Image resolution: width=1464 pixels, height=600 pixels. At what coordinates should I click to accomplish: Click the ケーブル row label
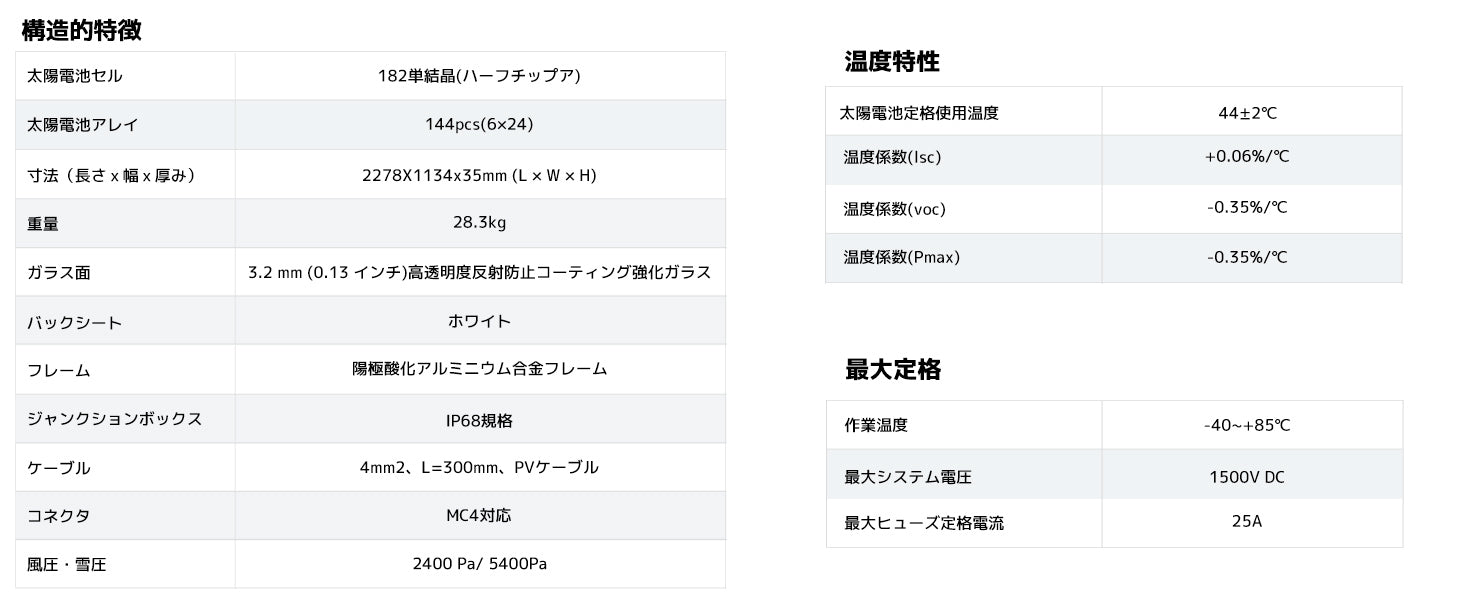click(59, 468)
